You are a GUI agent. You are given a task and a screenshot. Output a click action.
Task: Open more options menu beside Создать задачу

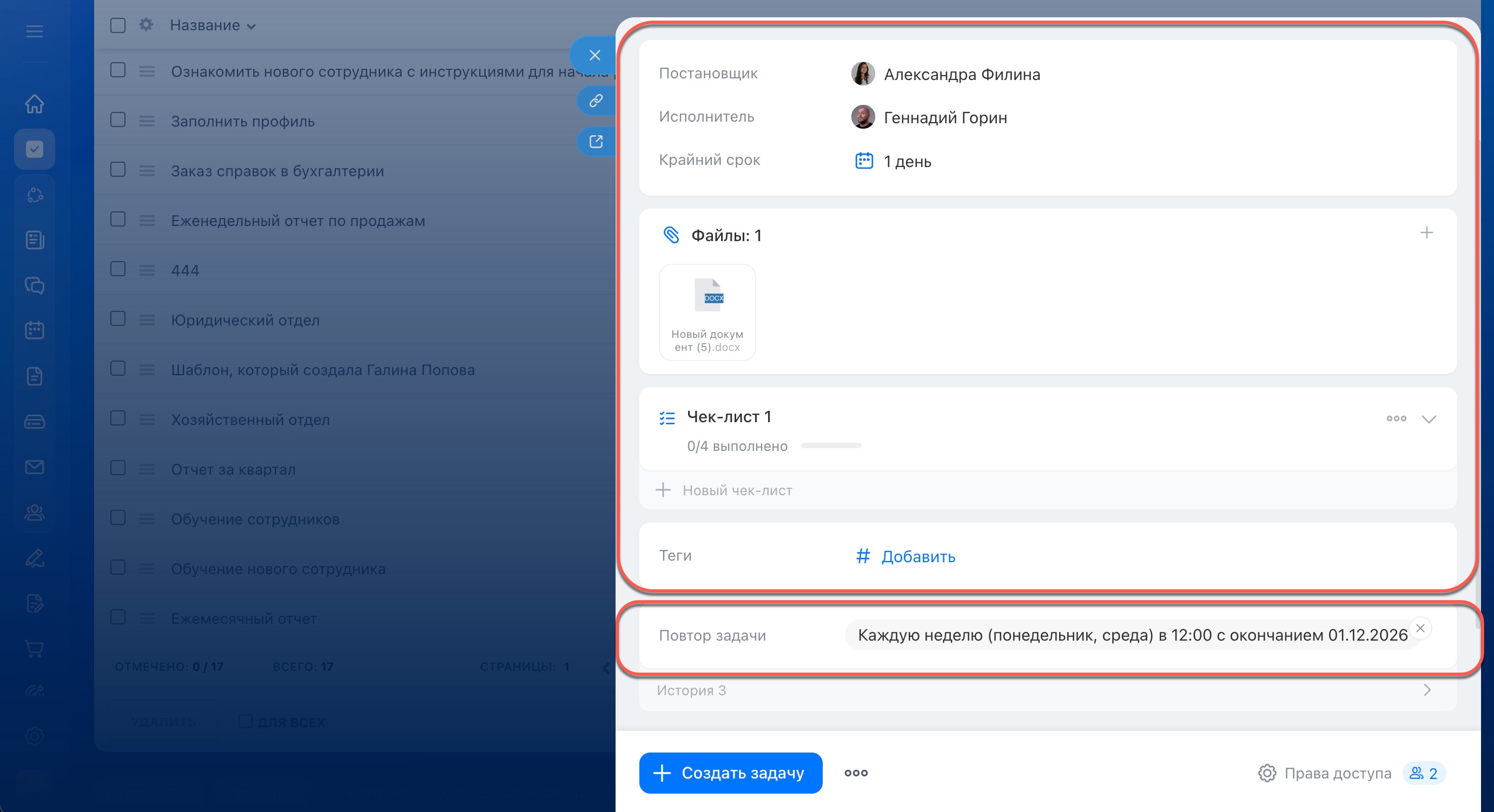tap(856, 773)
